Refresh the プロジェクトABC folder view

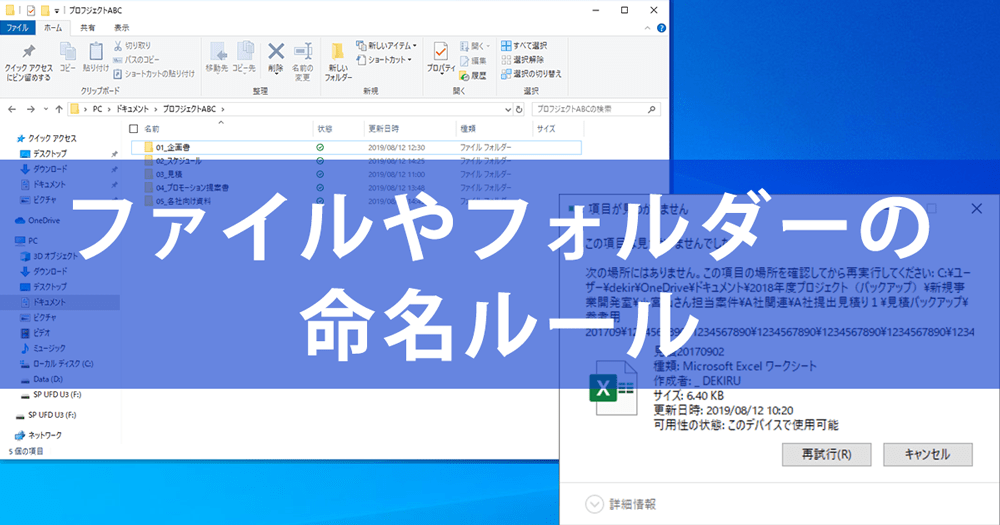click(519, 109)
